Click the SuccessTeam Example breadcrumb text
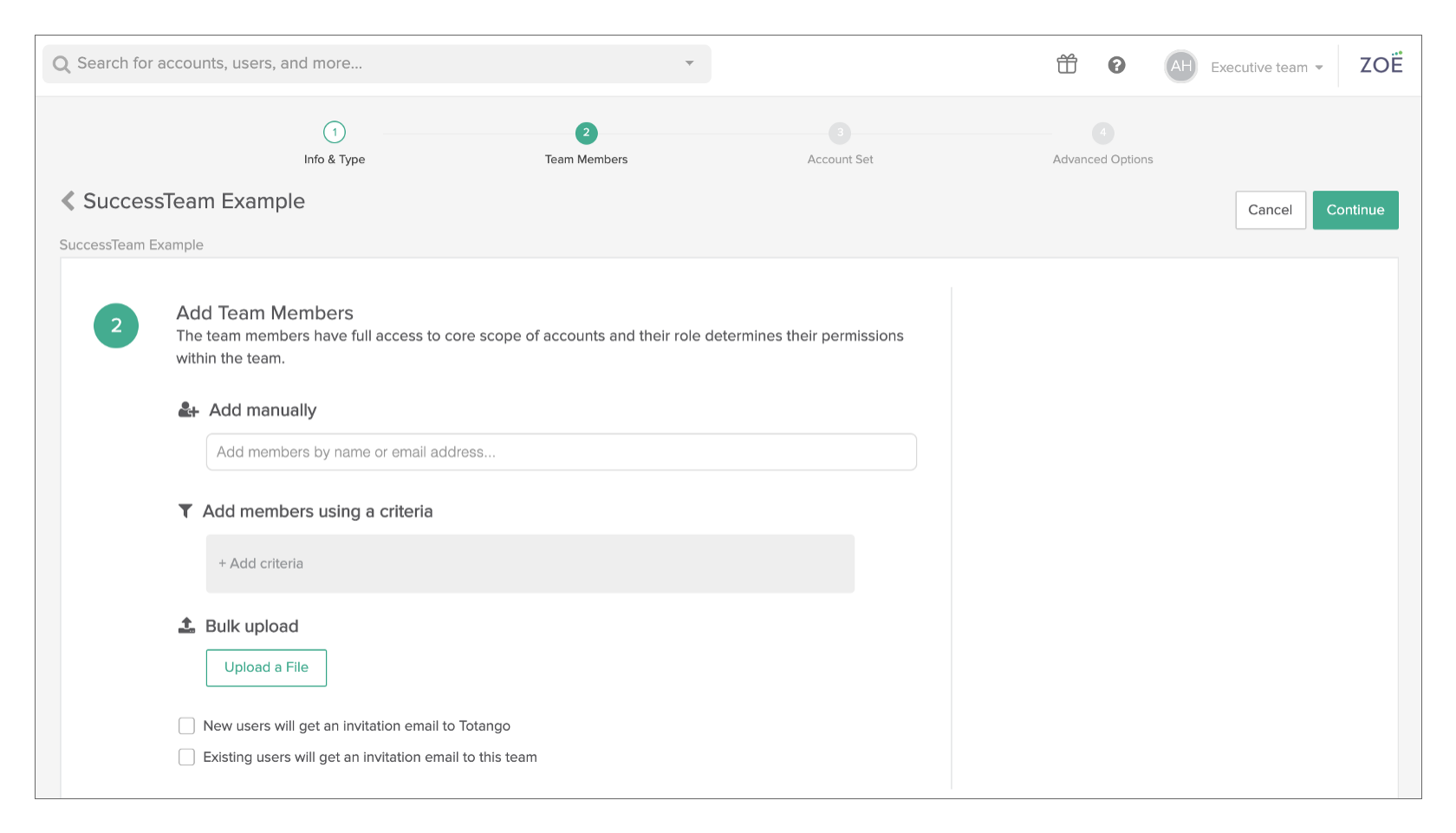This screenshot has height=833, width=1456. [131, 244]
